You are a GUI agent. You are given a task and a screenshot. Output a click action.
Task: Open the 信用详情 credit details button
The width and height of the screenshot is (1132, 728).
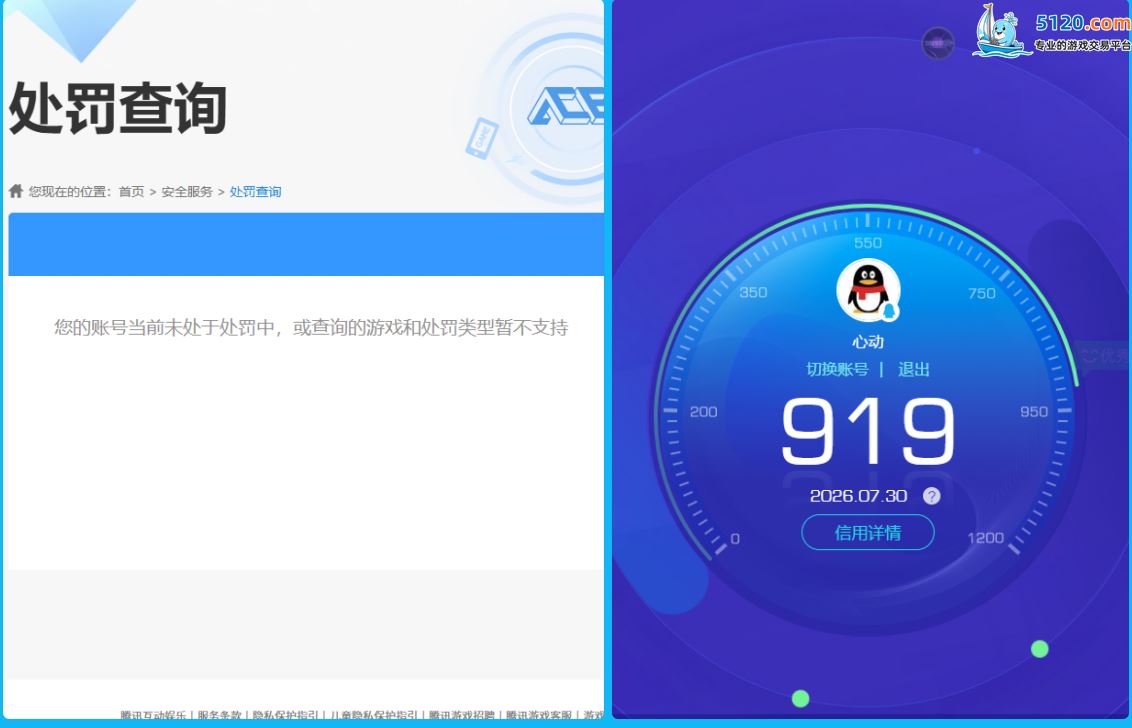[868, 532]
